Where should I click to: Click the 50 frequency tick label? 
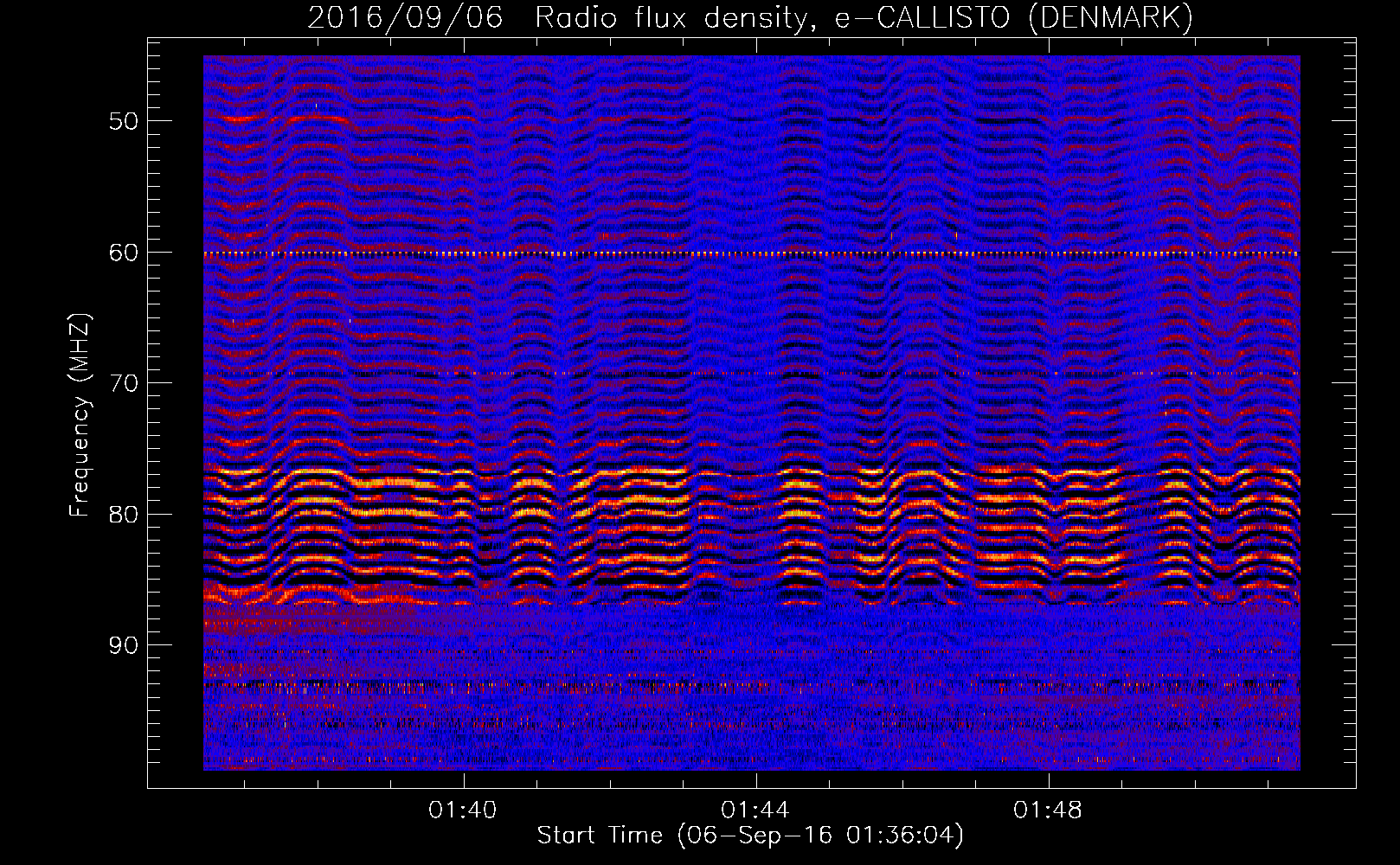[x=124, y=121]
